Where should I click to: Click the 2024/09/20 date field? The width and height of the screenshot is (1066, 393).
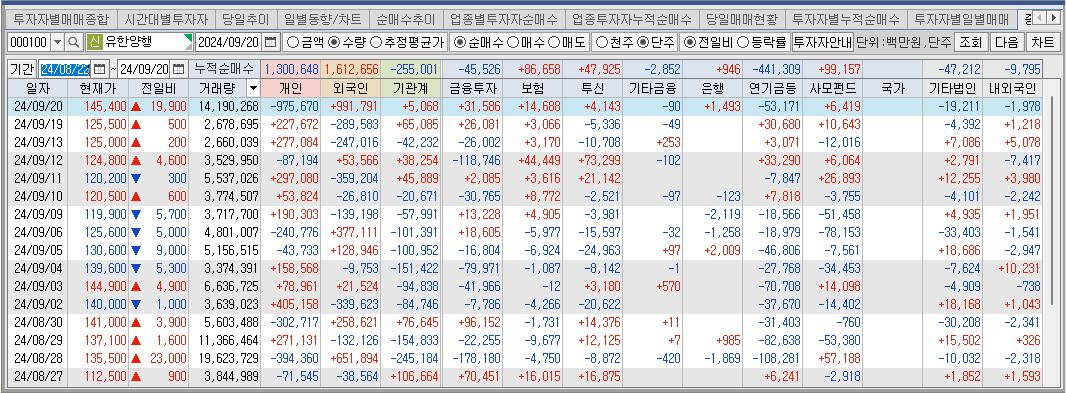coord(229,42)
